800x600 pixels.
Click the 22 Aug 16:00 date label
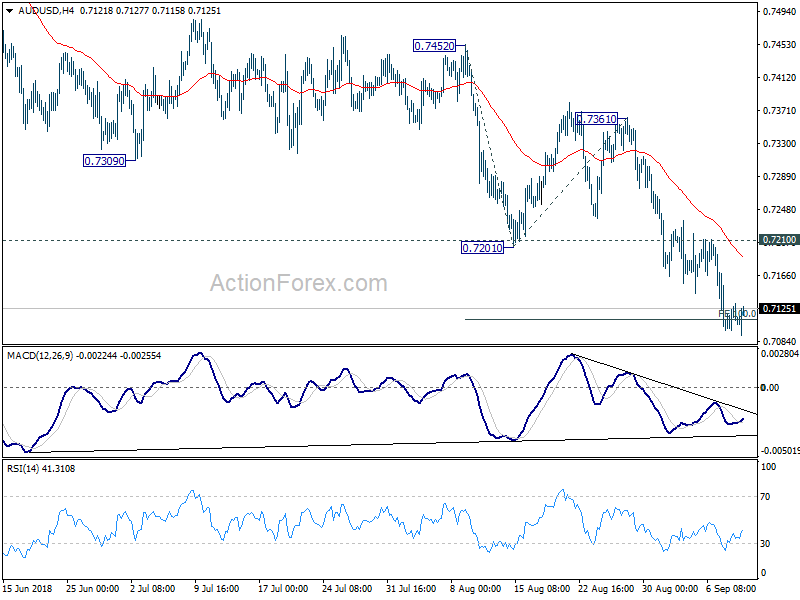pyautogui.click(x=606, y=588)
